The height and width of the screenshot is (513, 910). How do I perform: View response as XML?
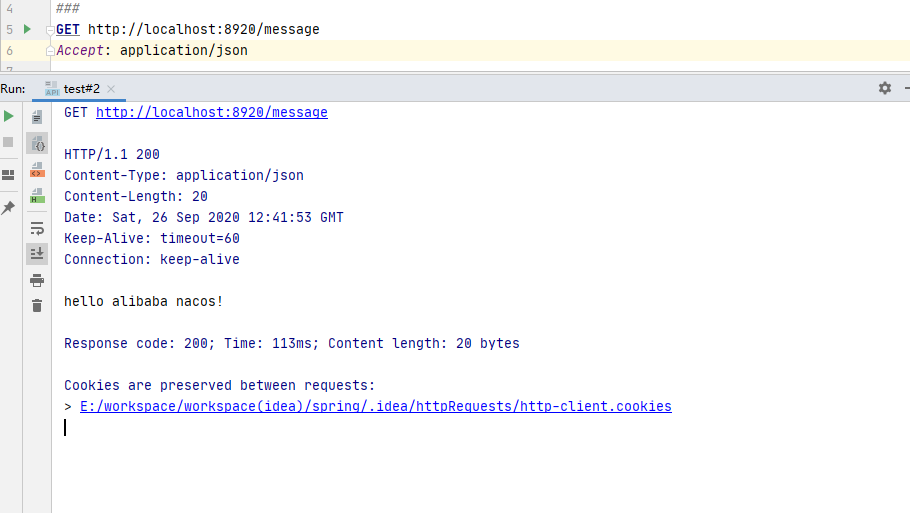37,170
